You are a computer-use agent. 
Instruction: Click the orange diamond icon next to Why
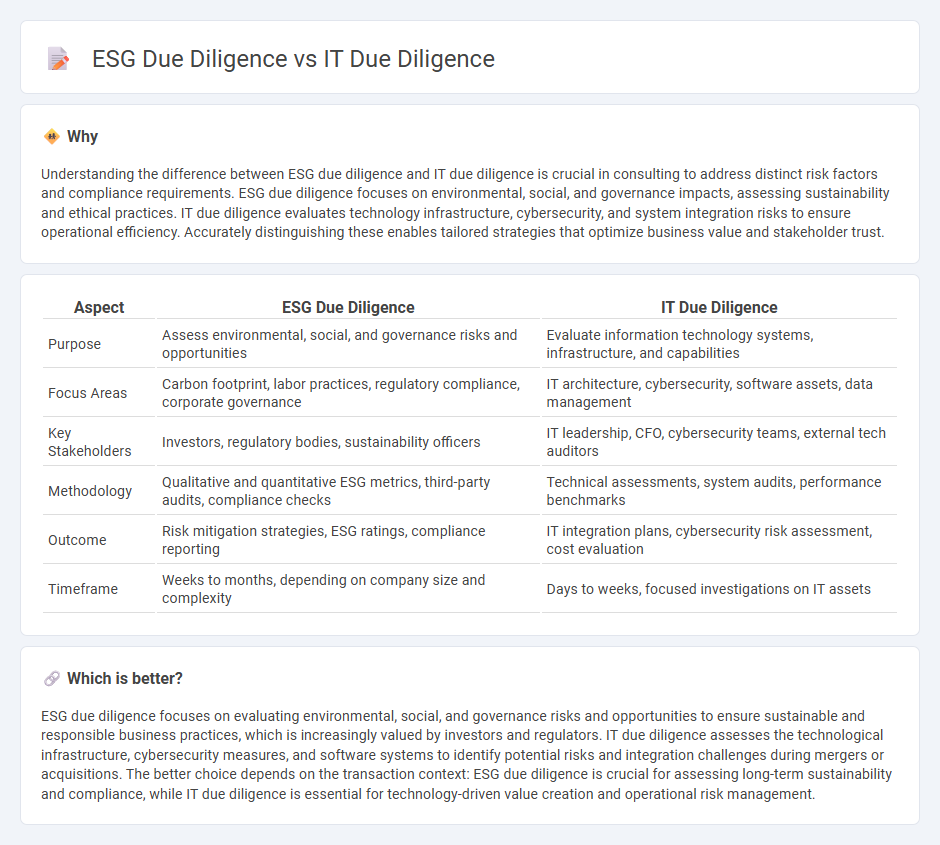pos(52,137)
